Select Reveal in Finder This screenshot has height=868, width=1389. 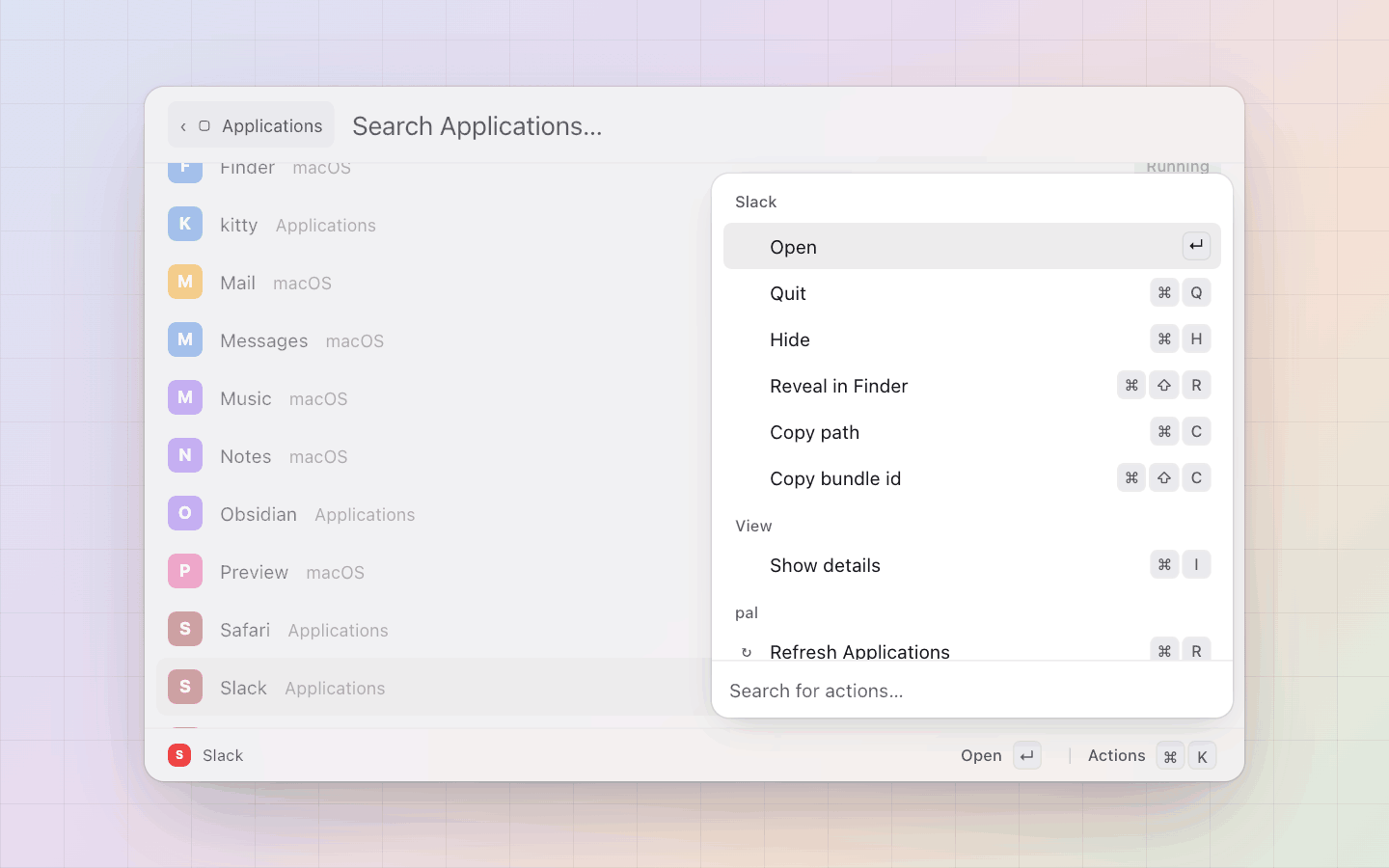972,385
